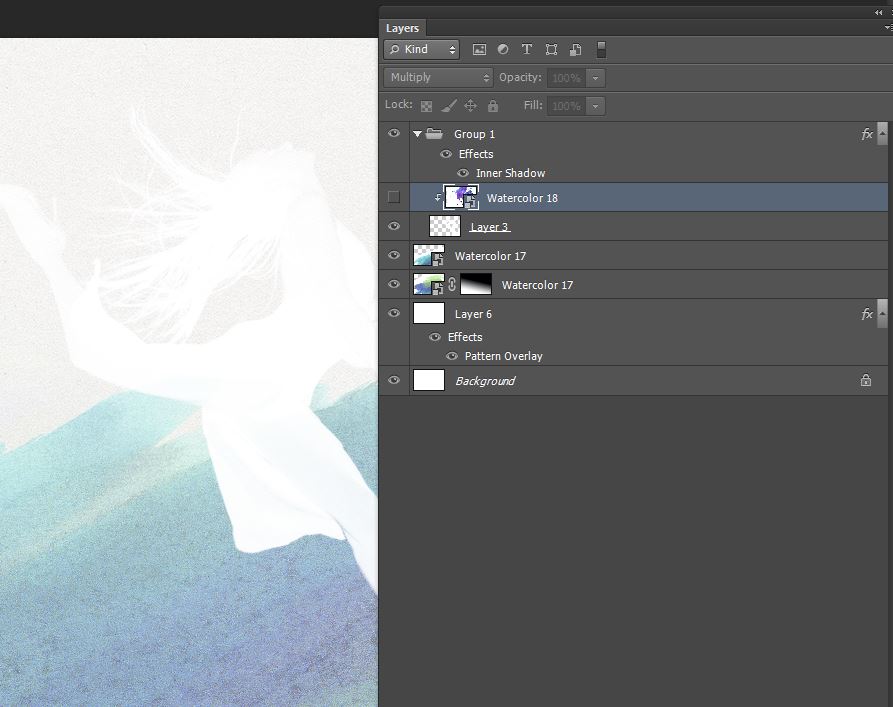The width and height of the screenshot is (893, 707).
Task: Switch to the Layers tab
Action: coord(402,27)
